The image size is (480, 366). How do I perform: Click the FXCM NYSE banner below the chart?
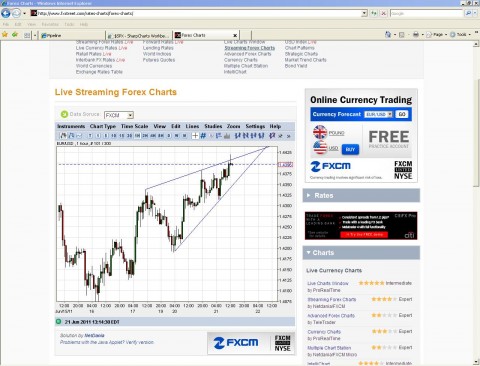pyautogui.click(x=251, y=343)
